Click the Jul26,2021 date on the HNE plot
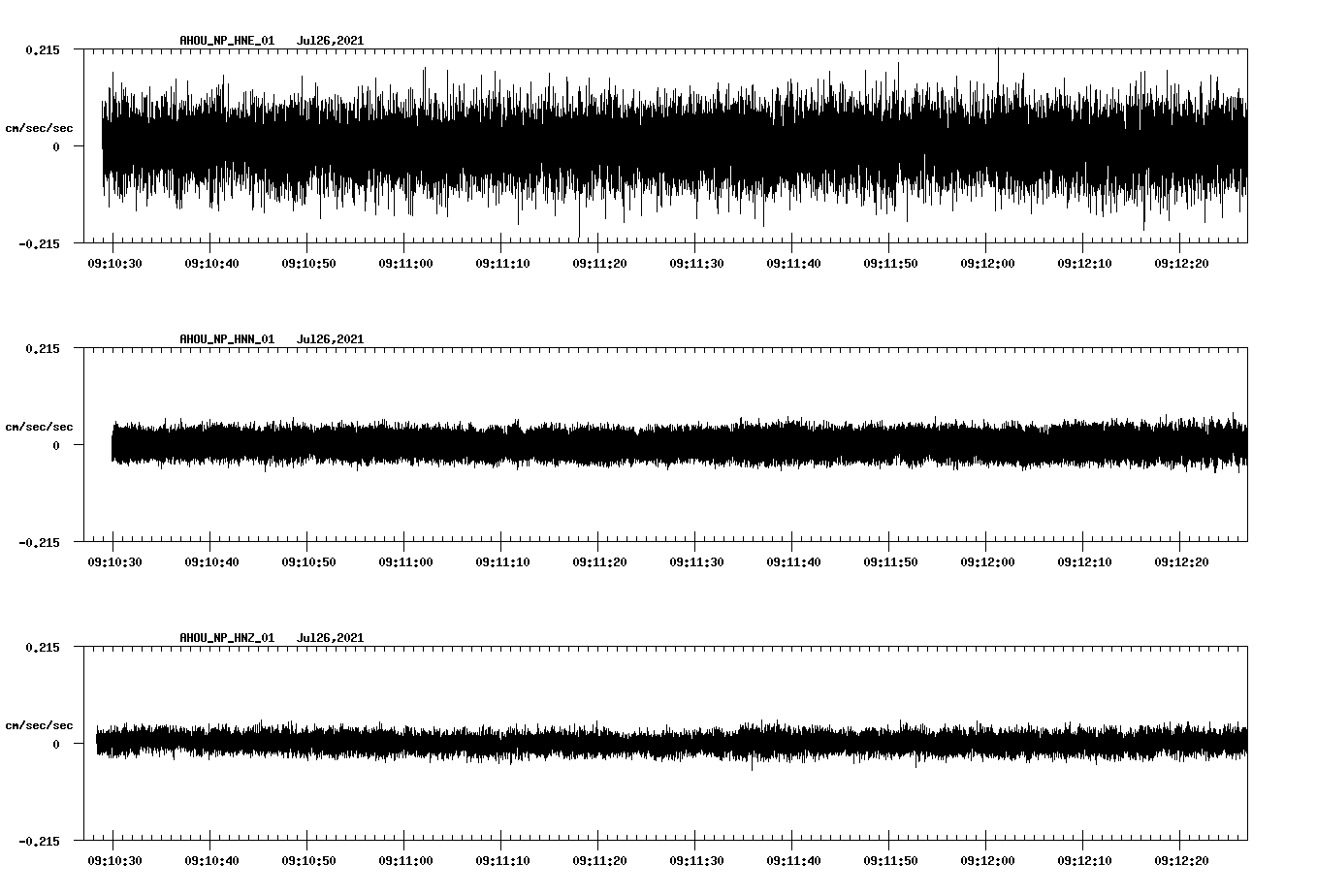Screen dimensions: 1317x896 pyautogui.click(x=330, y=41)
